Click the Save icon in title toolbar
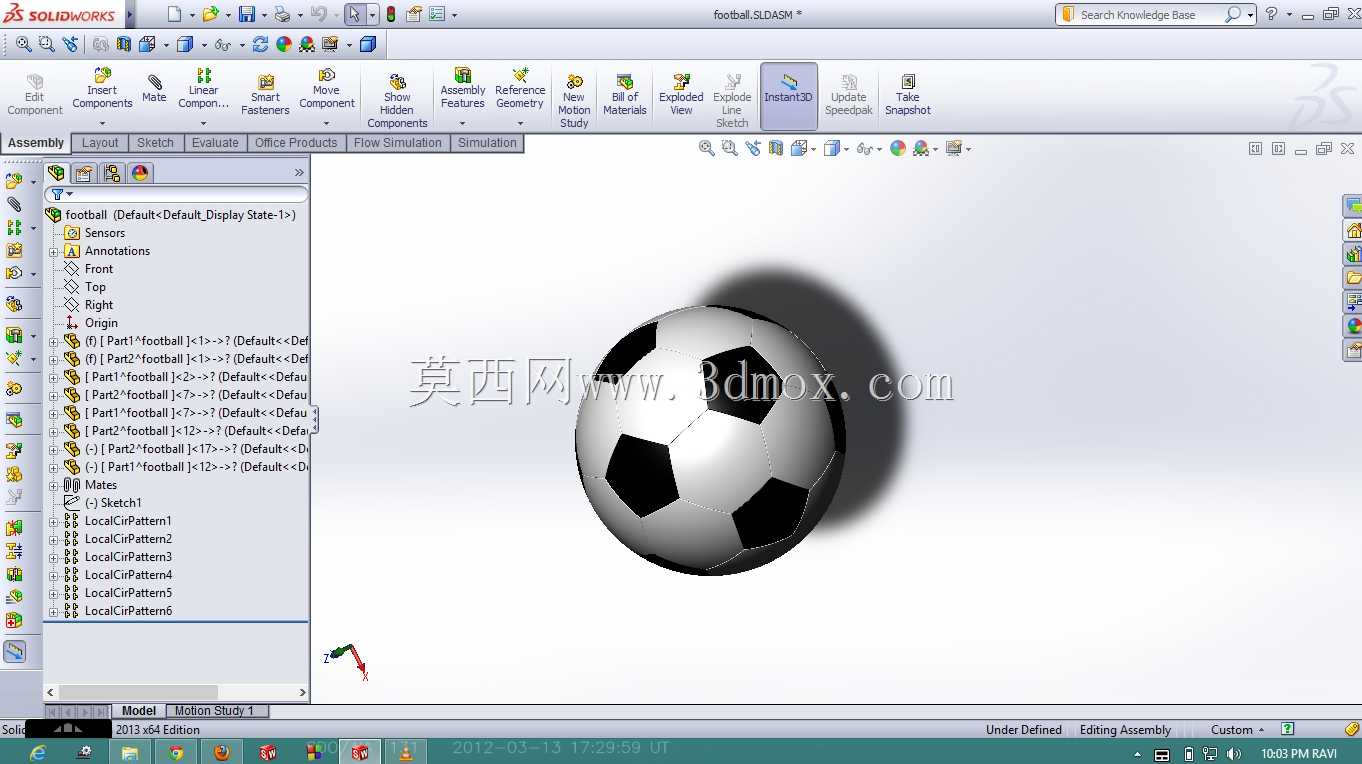This screenshot has width=1362, height=764. tap(247, 14)
